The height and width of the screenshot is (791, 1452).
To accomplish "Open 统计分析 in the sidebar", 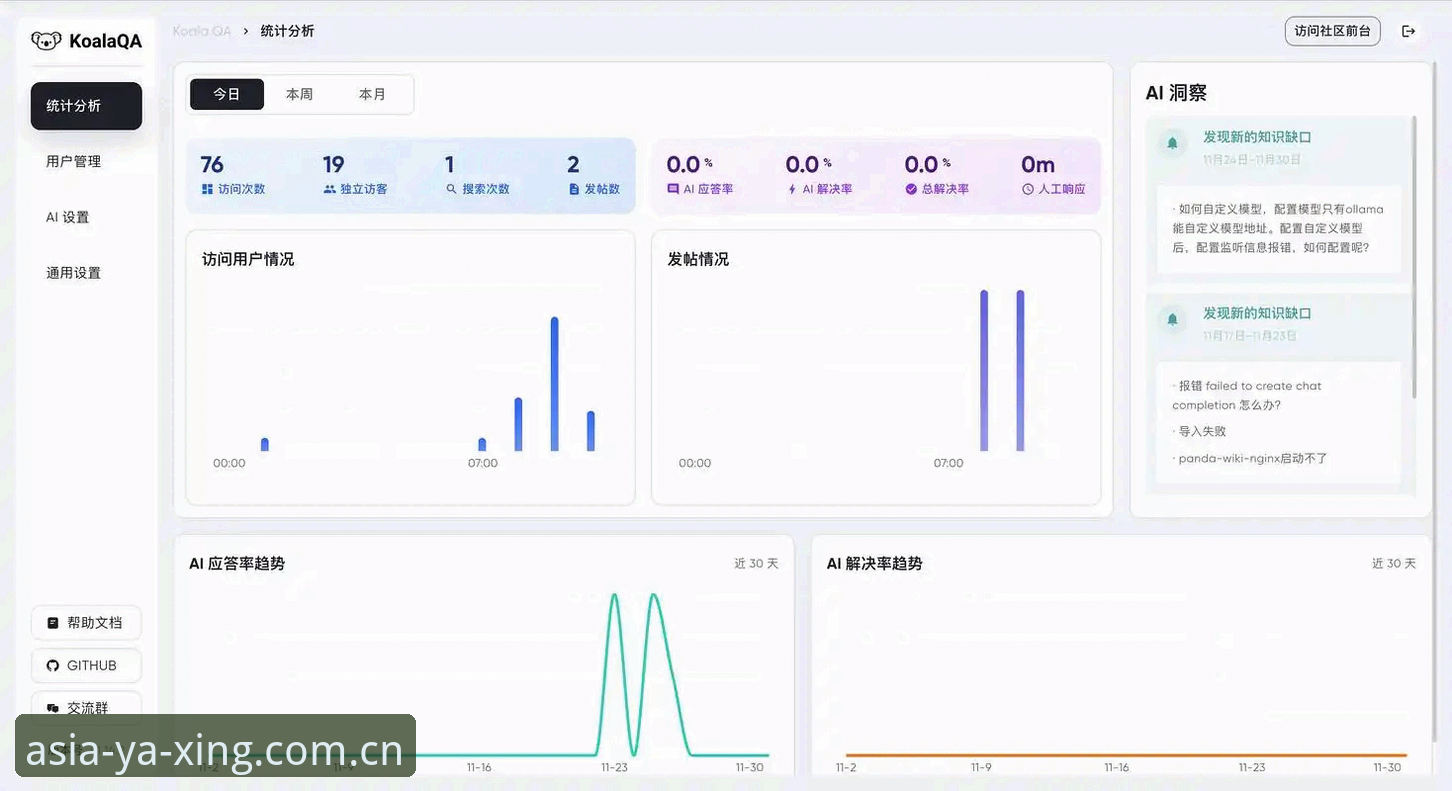I will pyautogui.click(x=86, y=106).
